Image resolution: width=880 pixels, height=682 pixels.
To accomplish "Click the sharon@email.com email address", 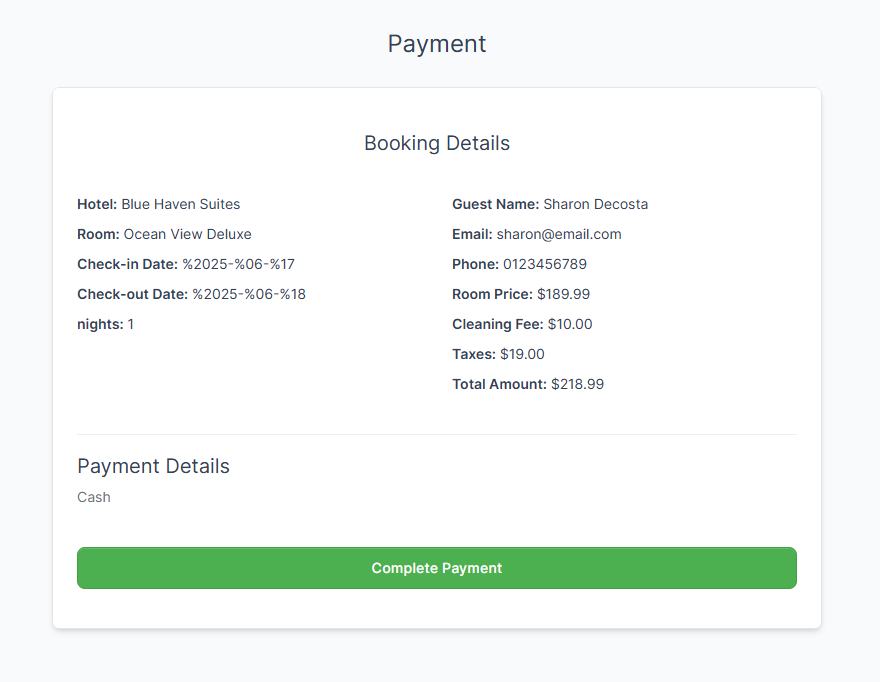I will [x=559, y=234].
